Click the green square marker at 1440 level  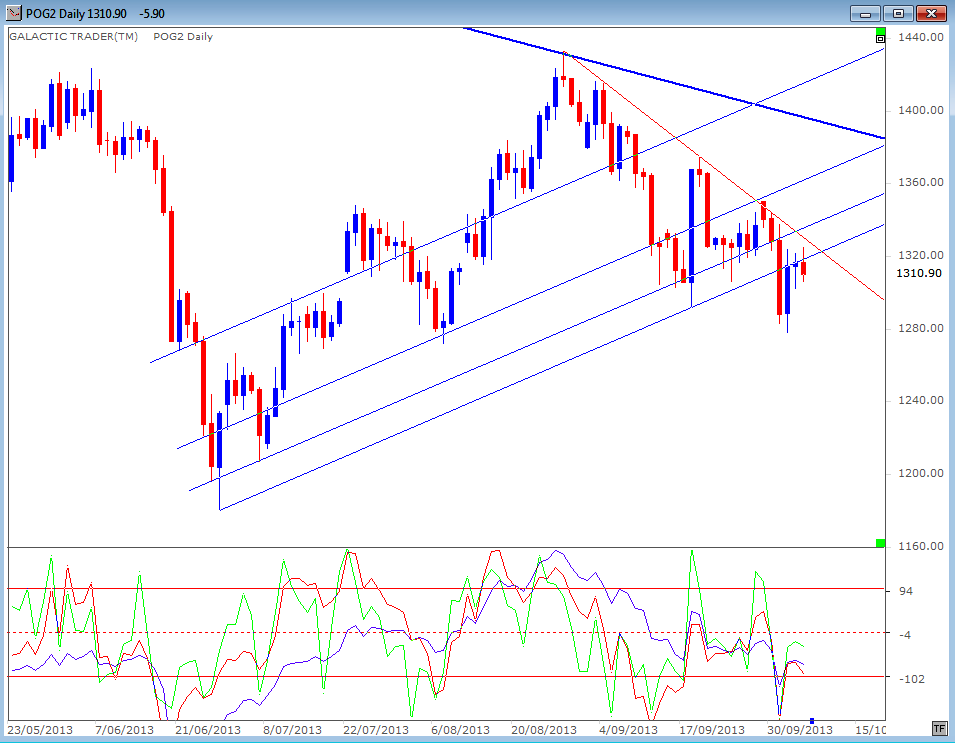pos(880,31)
